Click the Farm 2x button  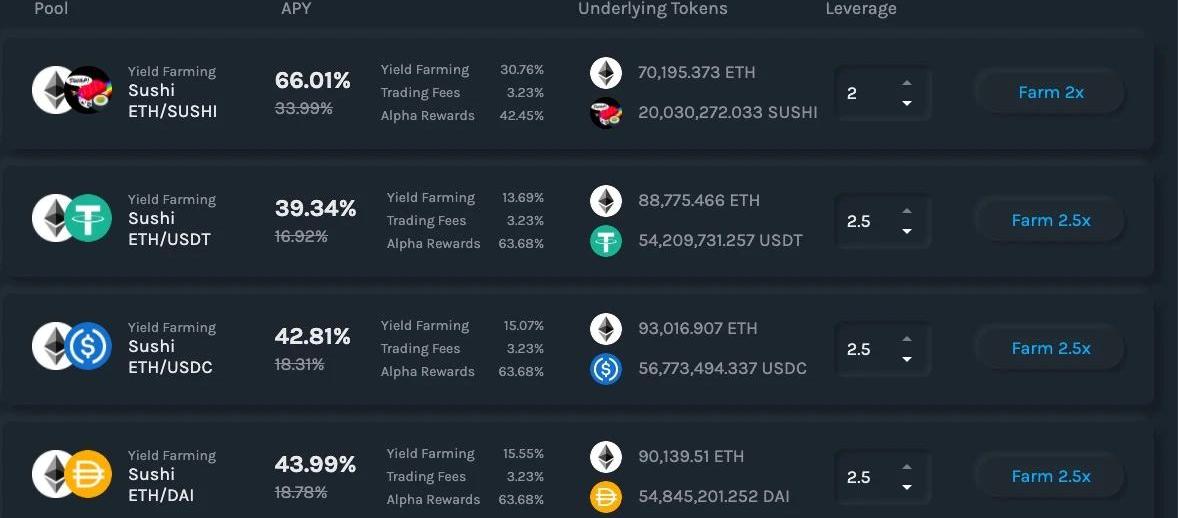coord(1050,92)
